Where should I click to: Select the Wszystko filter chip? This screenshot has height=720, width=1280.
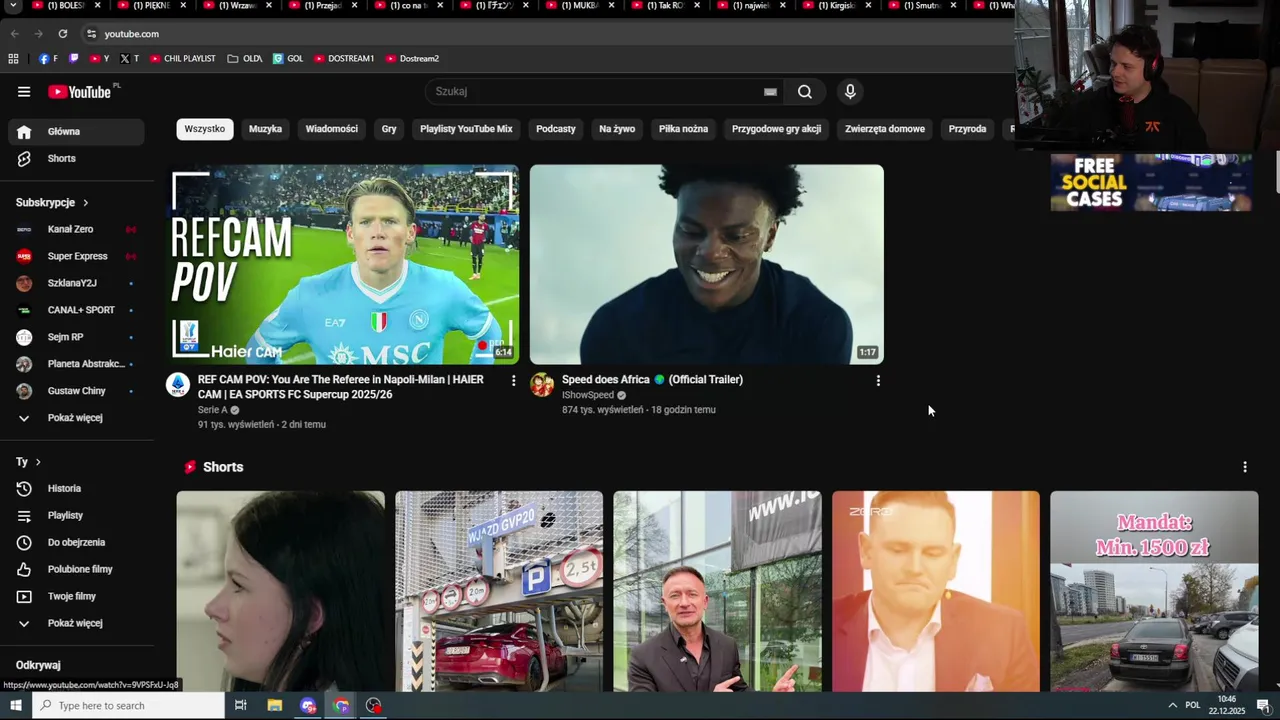[x=205, y=129]
